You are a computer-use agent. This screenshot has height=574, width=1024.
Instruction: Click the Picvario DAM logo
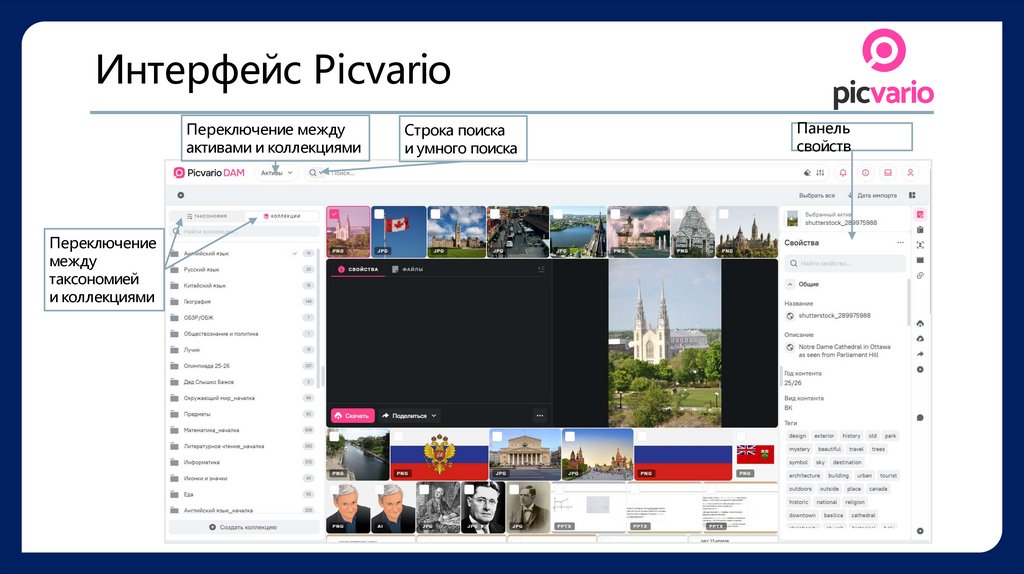pos(209,172)
